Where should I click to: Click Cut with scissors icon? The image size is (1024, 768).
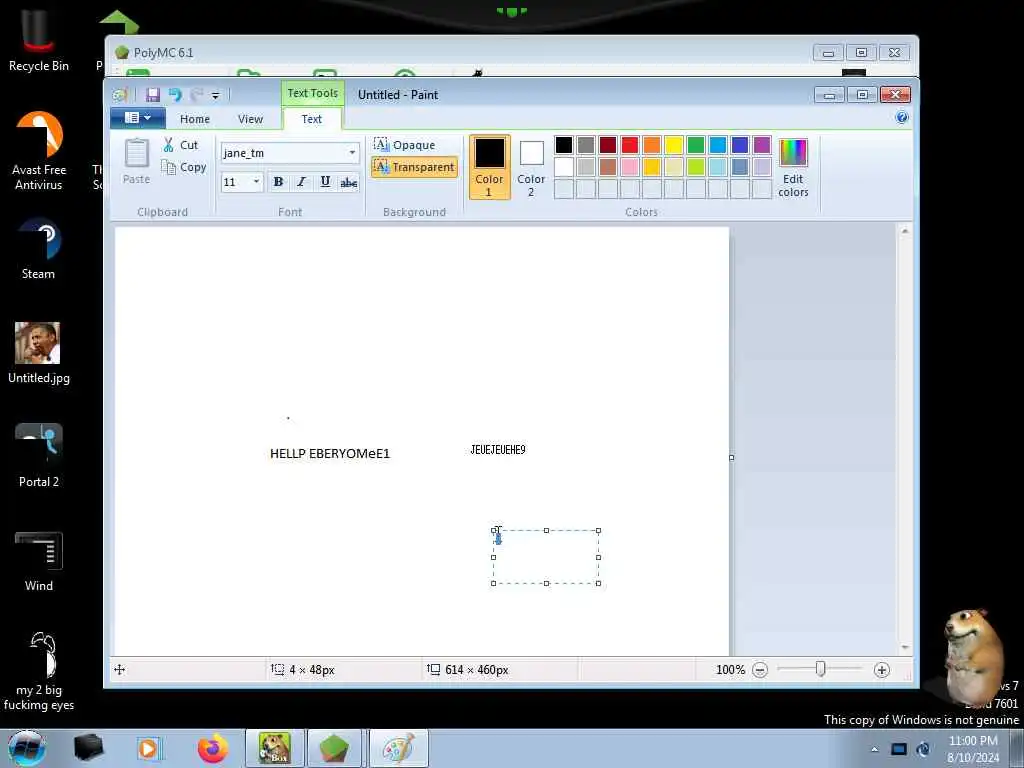[180, 145]
